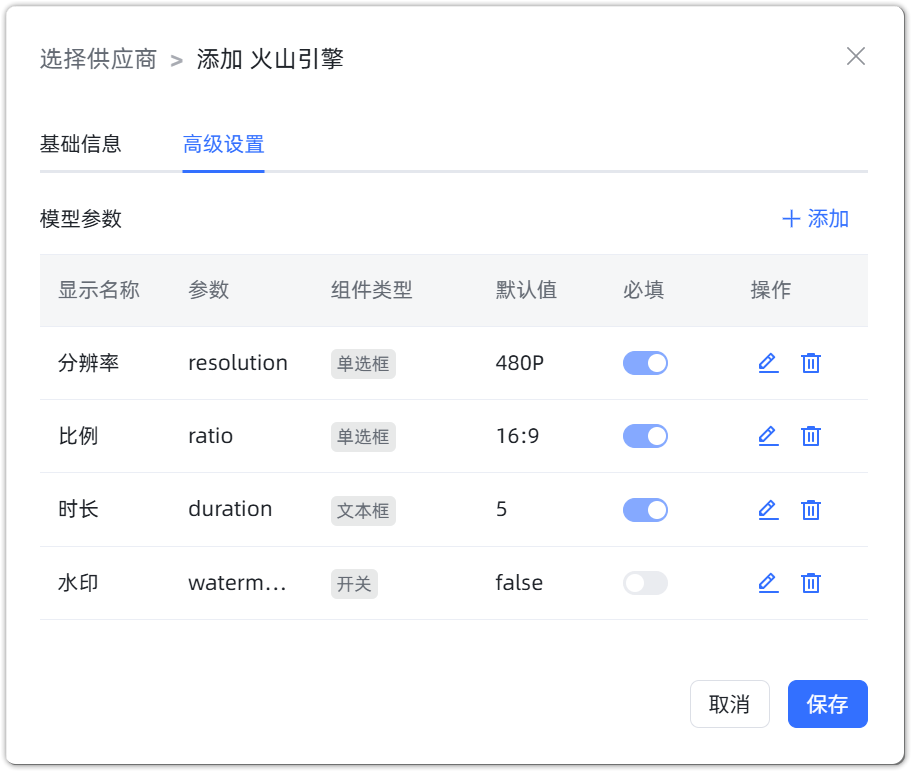Delete the watermark parameter row
The width and height of the screenshot is (911, 771).
pos(811,583)
